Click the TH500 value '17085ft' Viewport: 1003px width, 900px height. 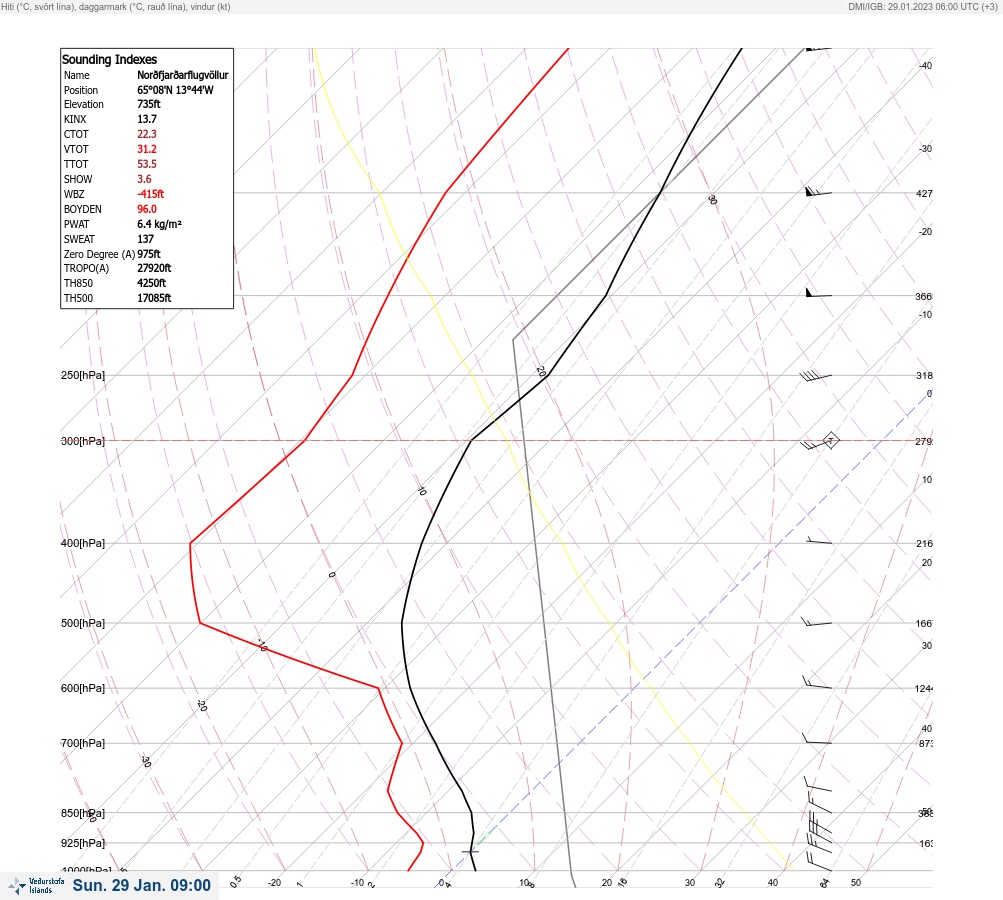tap(154, 298)
